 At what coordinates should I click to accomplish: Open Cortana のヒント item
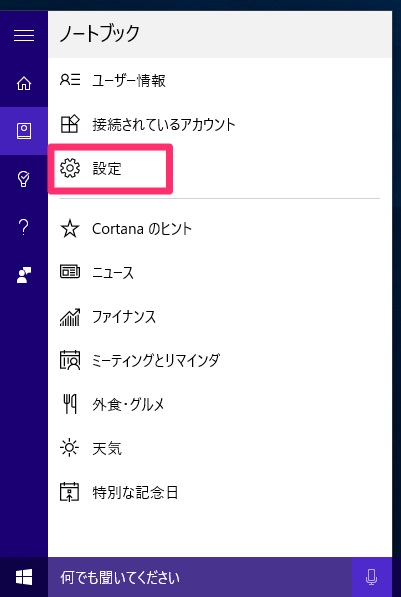pos(220,229)
